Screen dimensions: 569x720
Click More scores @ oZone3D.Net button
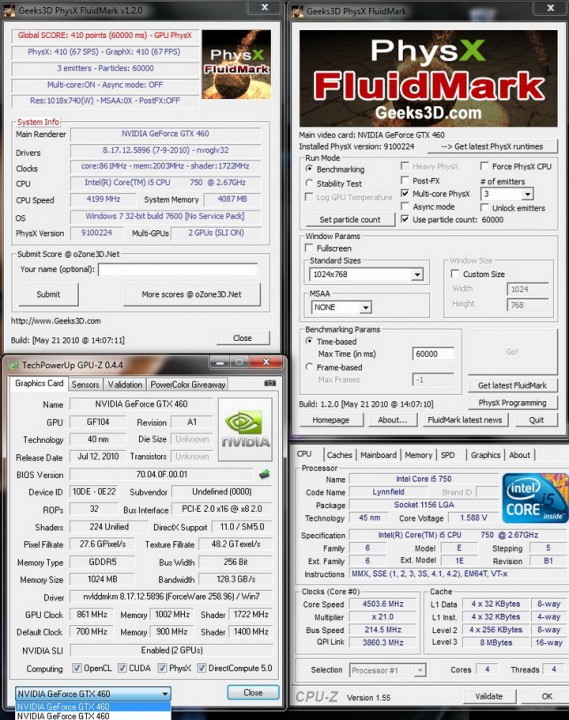(192, 294)
